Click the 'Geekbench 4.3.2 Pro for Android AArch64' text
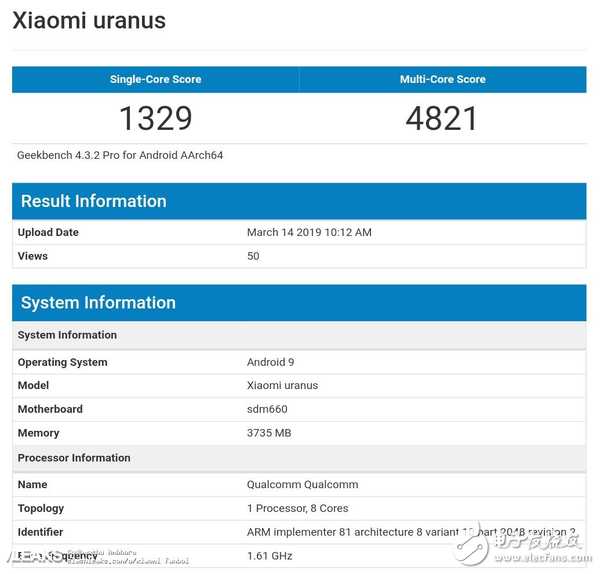Image resolution: width=600 pixels, height=574 pixels. [x=120, y=155]
